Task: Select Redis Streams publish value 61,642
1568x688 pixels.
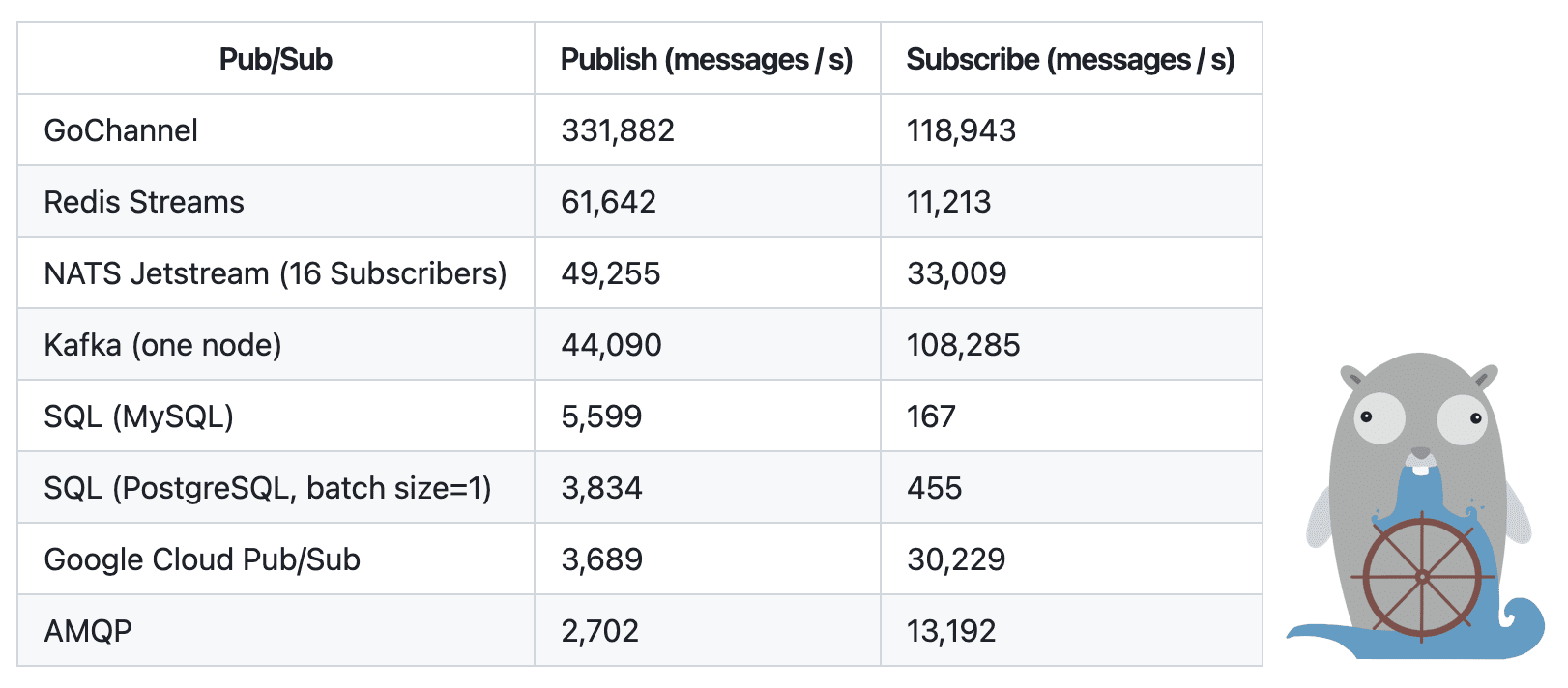Action: [x=608, y=202]
